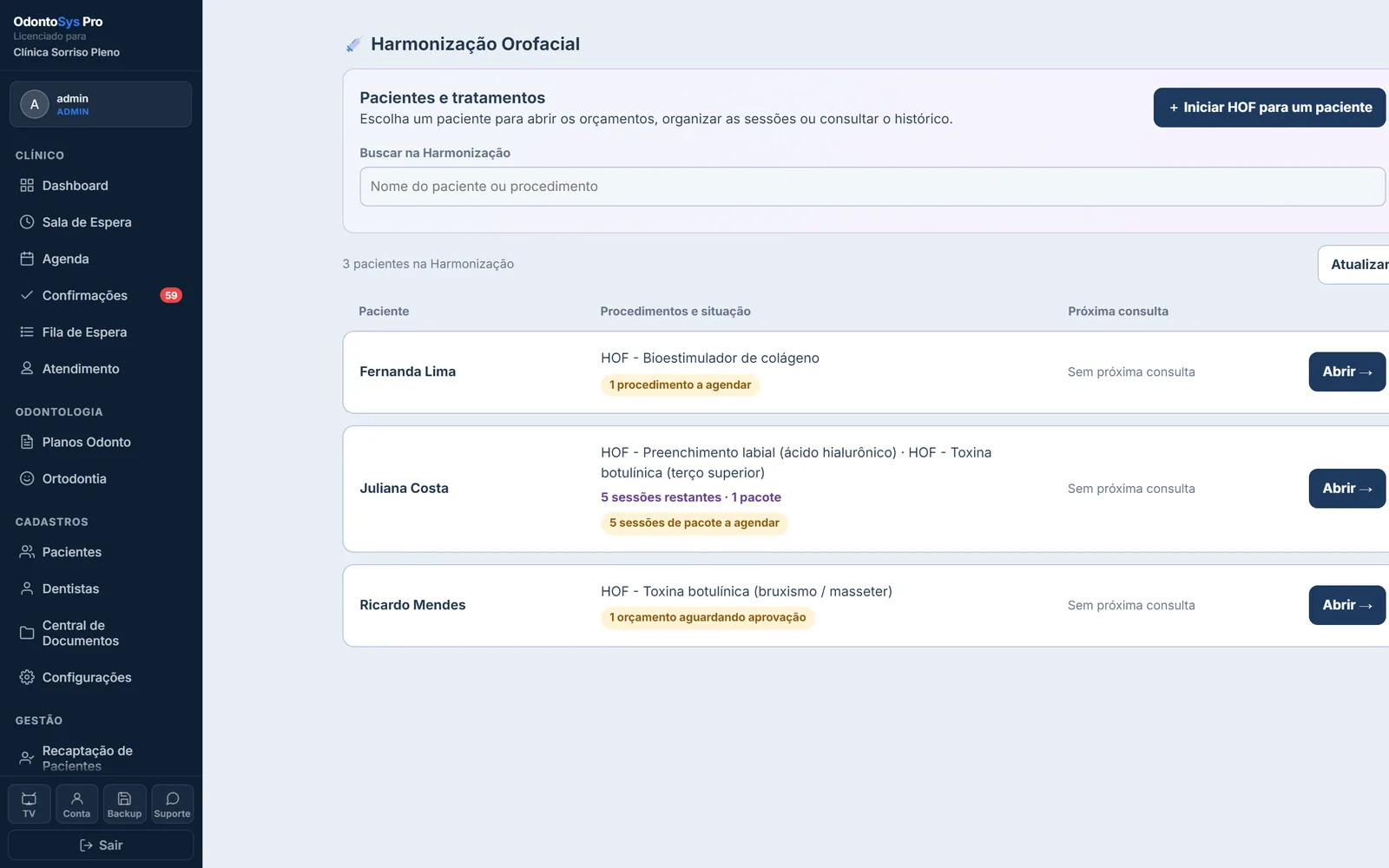1389x868 pixels.
Task: Select the Fila de Espera list icon
Action: [27, 332]
